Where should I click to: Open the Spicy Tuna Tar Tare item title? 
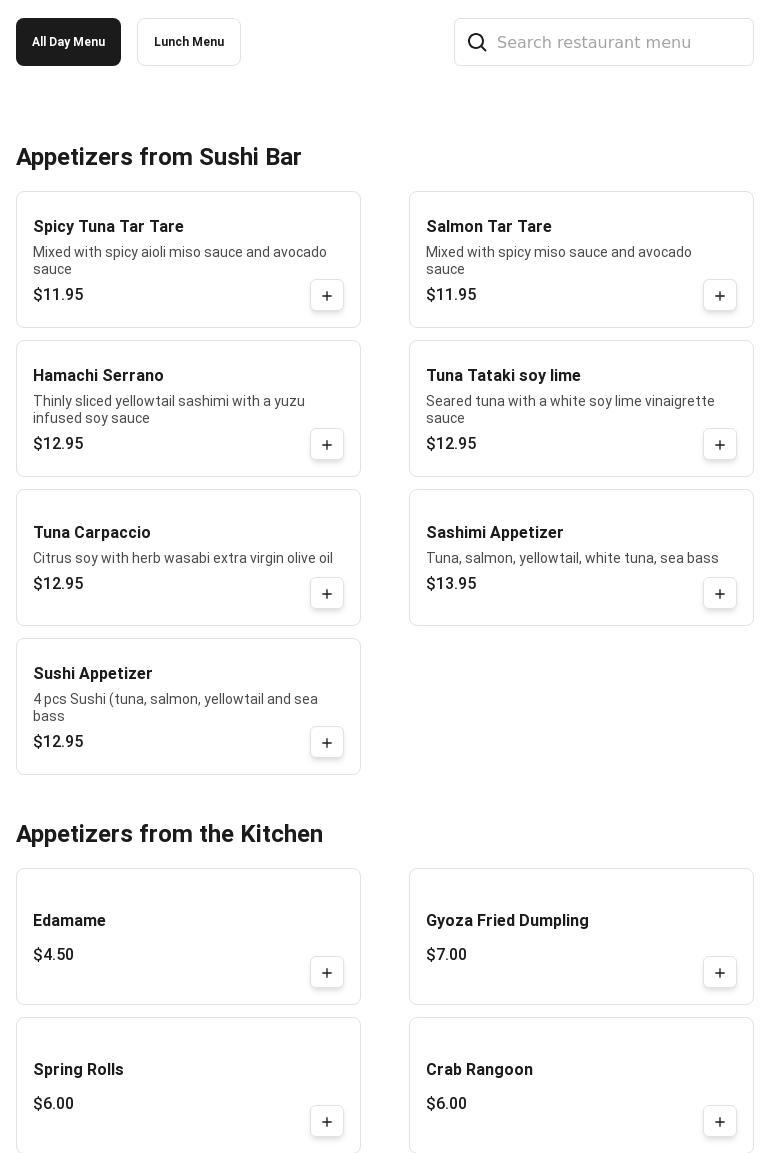[x=108, y=227]
